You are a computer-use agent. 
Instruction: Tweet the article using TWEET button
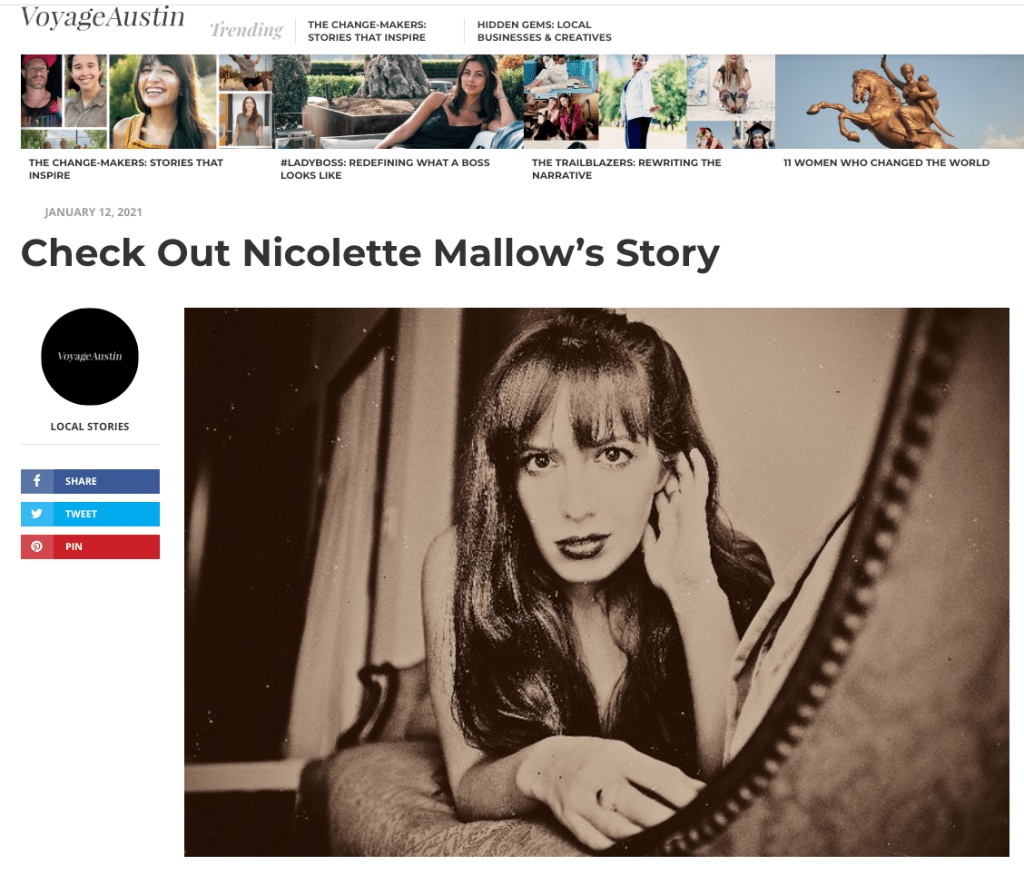tap(90, 514)
